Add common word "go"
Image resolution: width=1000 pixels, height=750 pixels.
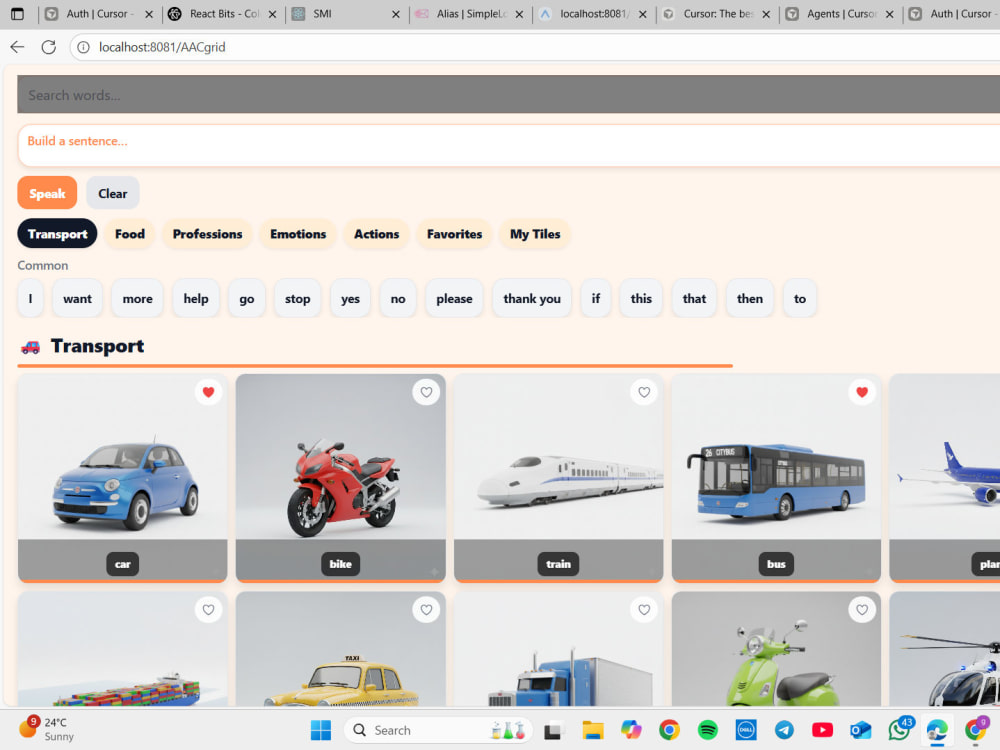pos(247,298)
